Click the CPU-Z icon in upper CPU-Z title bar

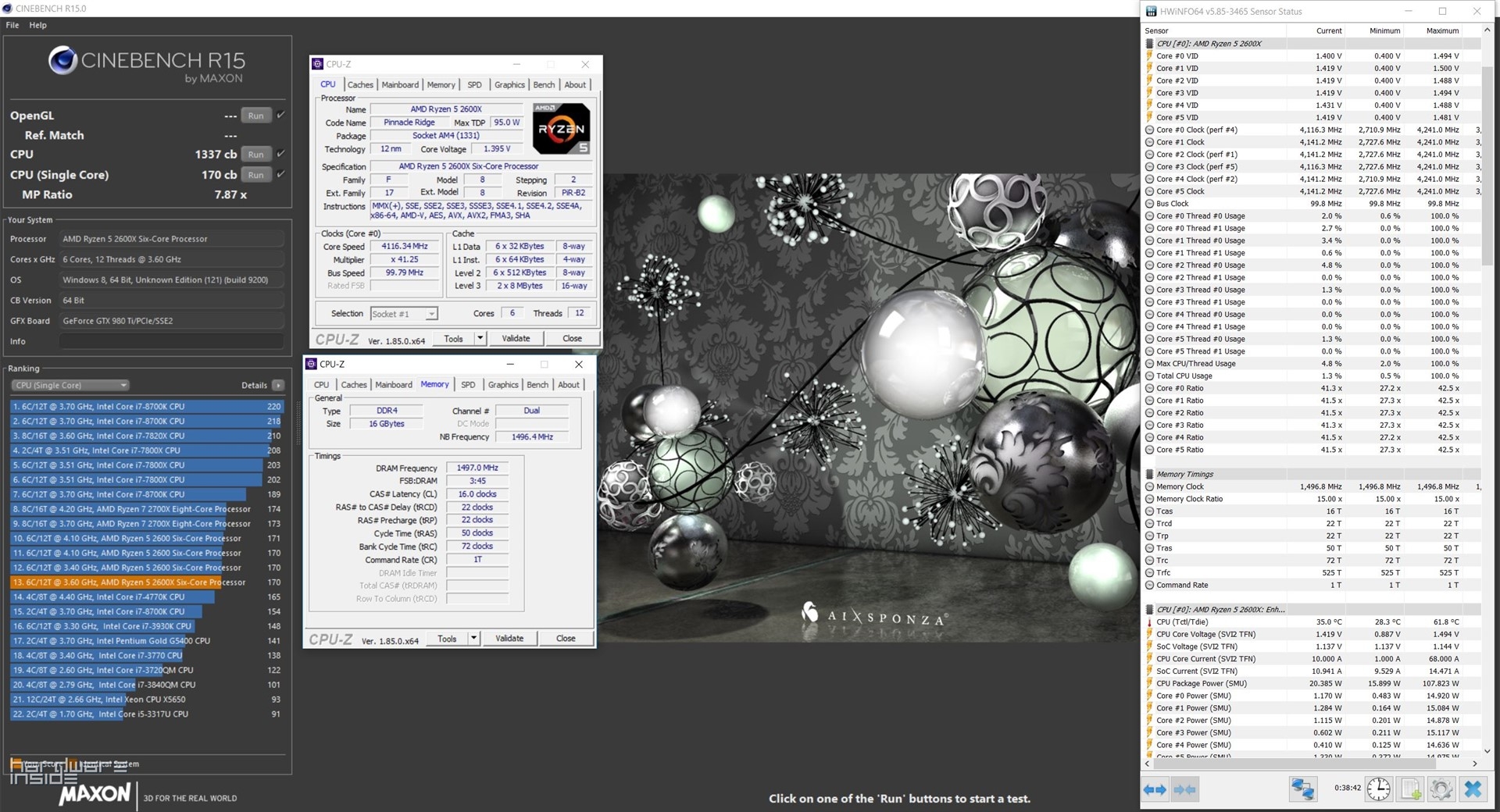coord(317,64)
